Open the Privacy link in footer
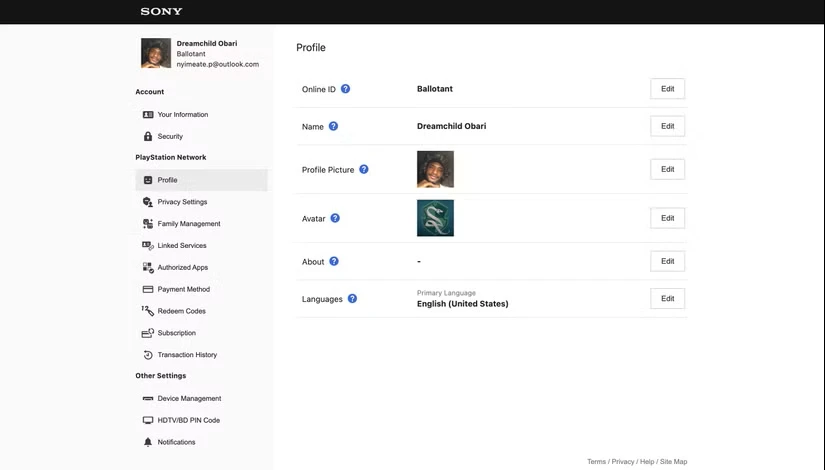 point(622,462)
